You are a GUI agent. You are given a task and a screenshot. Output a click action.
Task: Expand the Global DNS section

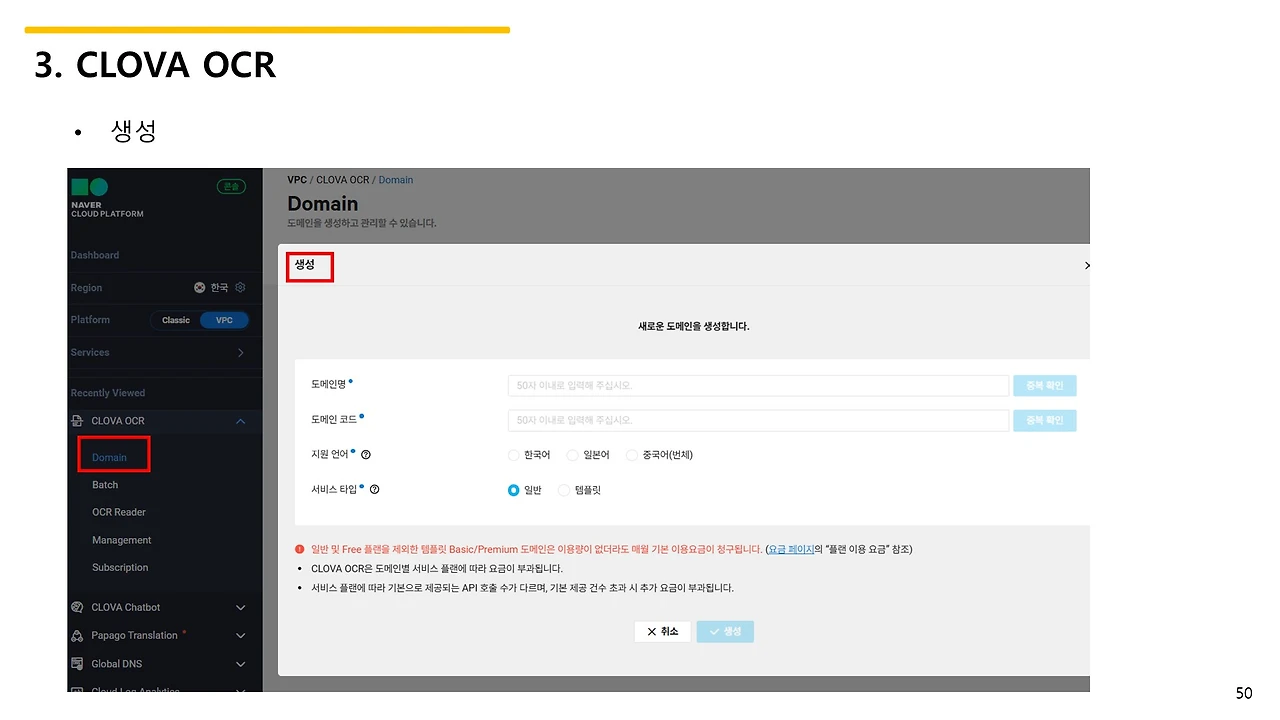coord(240,663)
